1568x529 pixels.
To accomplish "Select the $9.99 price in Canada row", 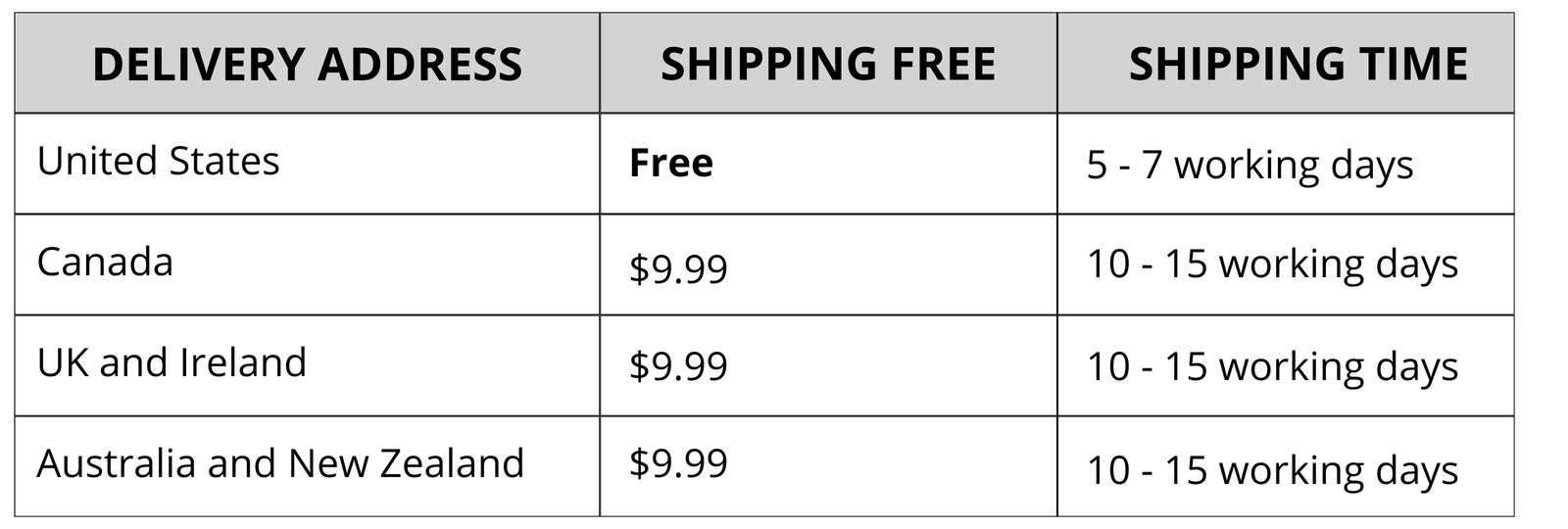I will pos(678,267).
